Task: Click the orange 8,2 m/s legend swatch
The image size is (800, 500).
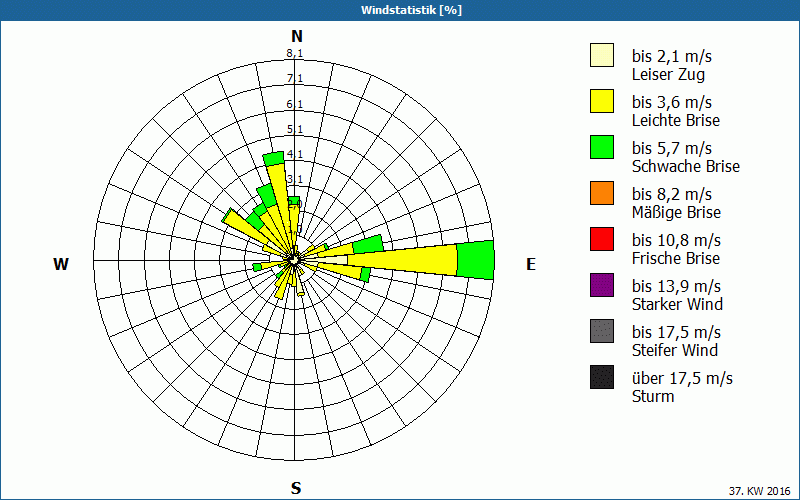Action: [x=602, y=193]
